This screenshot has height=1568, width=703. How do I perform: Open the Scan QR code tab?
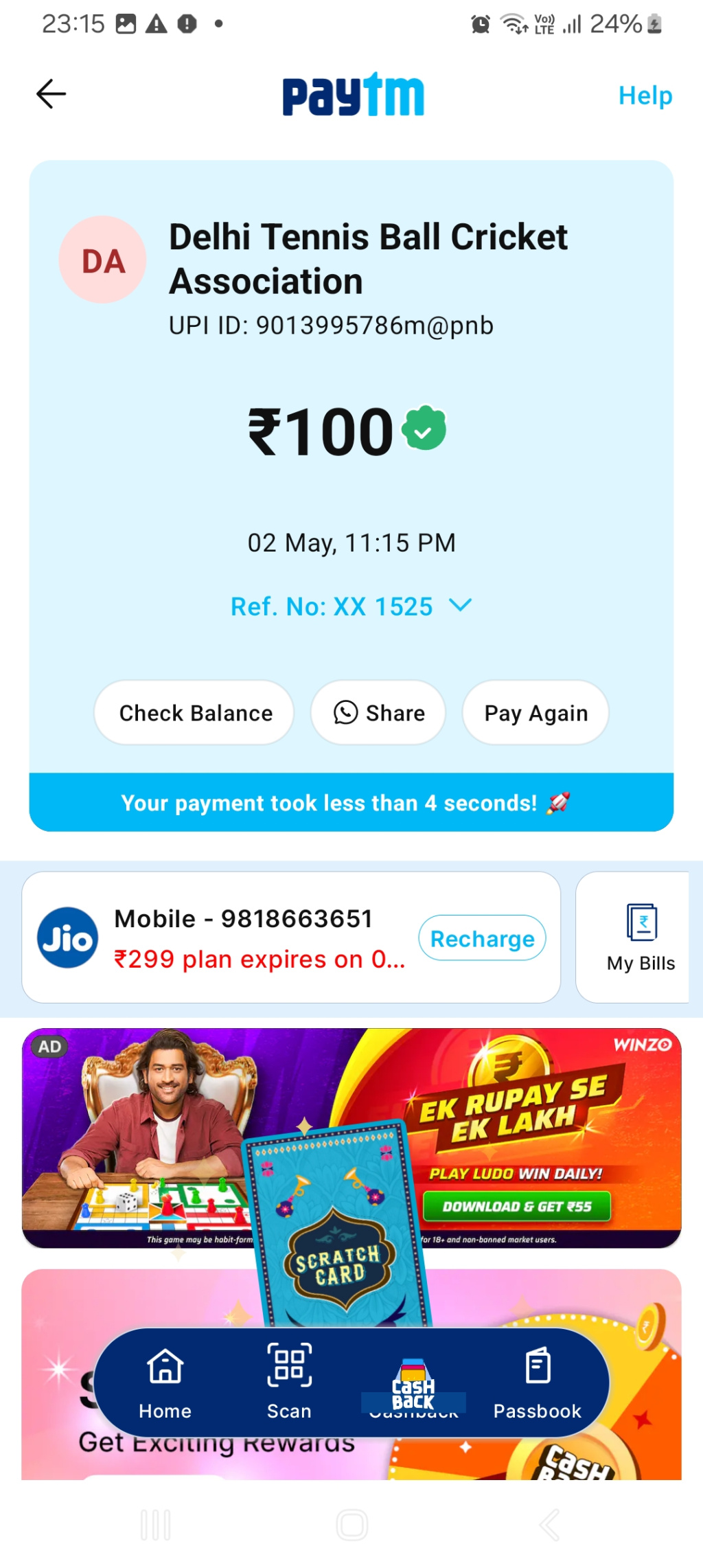[289, 1383]
